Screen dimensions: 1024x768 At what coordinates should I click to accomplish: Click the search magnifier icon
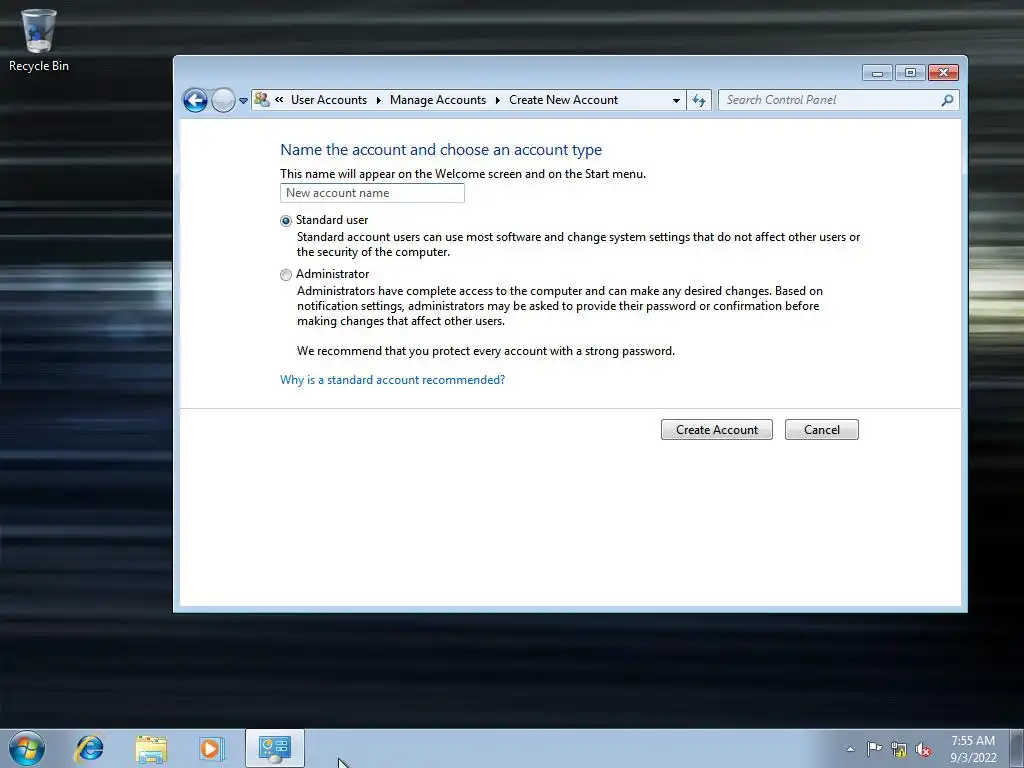tap(947, 100)
